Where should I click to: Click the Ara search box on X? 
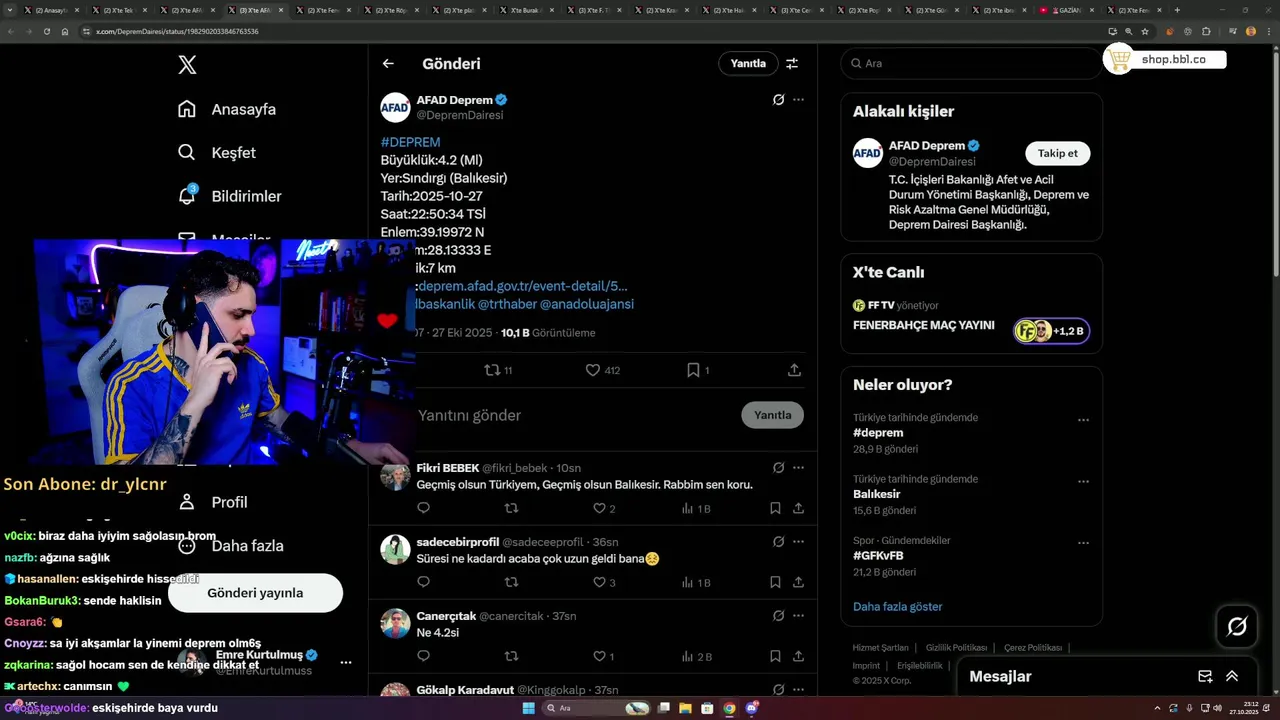click(971, 63)
